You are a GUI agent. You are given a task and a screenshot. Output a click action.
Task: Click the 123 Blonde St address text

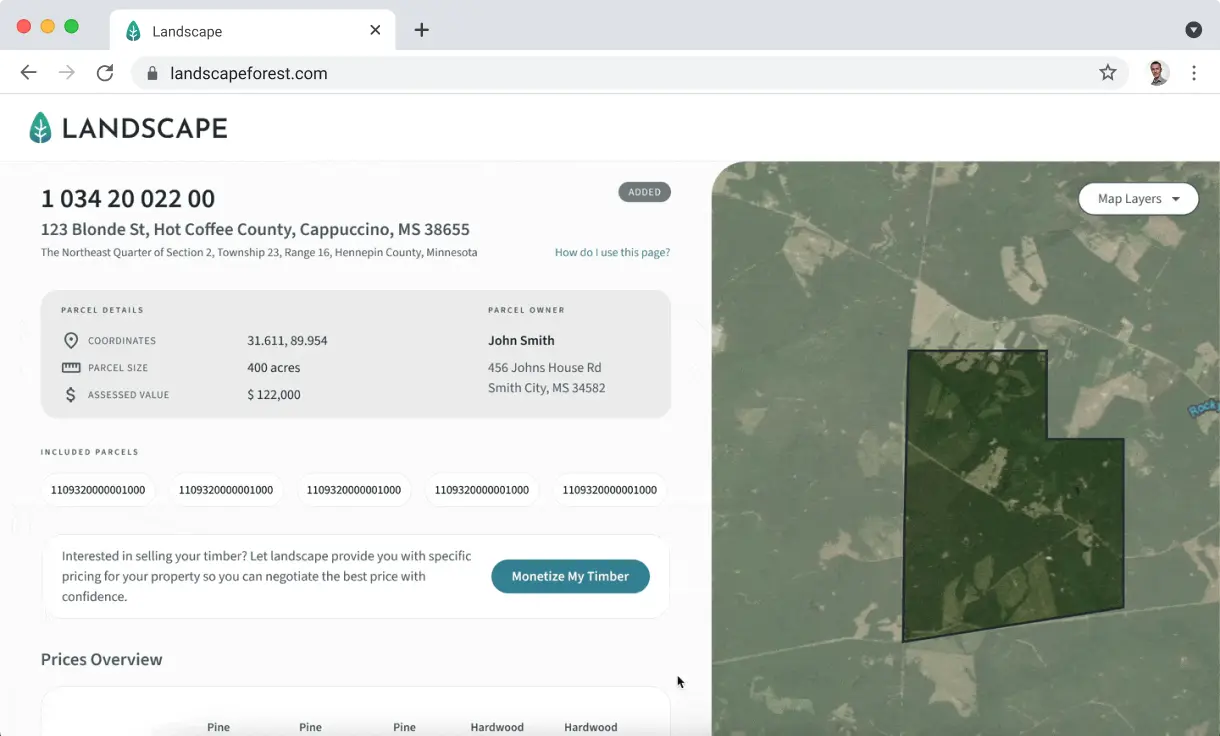(255, 229)
